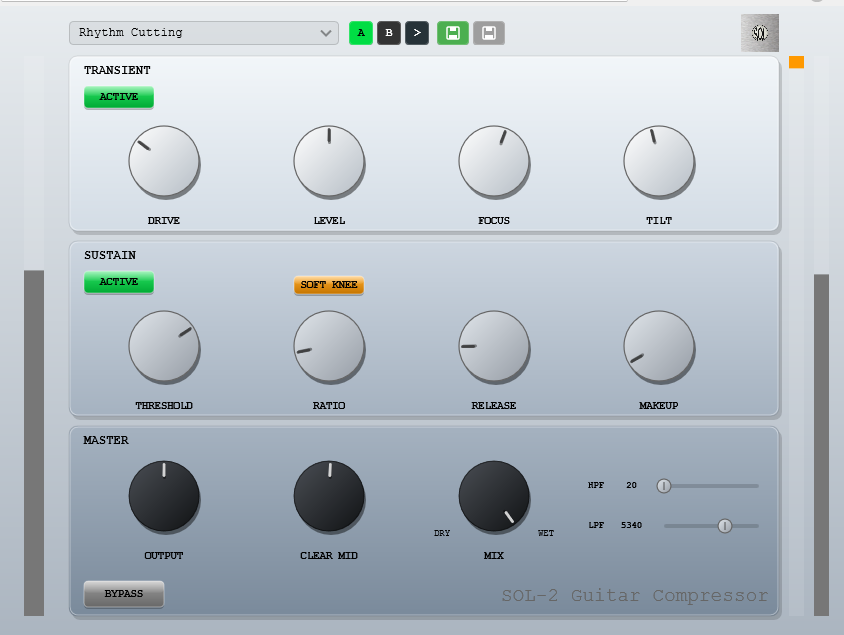The height and width of the screenshot is (635, 844).
Task: Click the HPF slider handle
Action: pos(663,486)
